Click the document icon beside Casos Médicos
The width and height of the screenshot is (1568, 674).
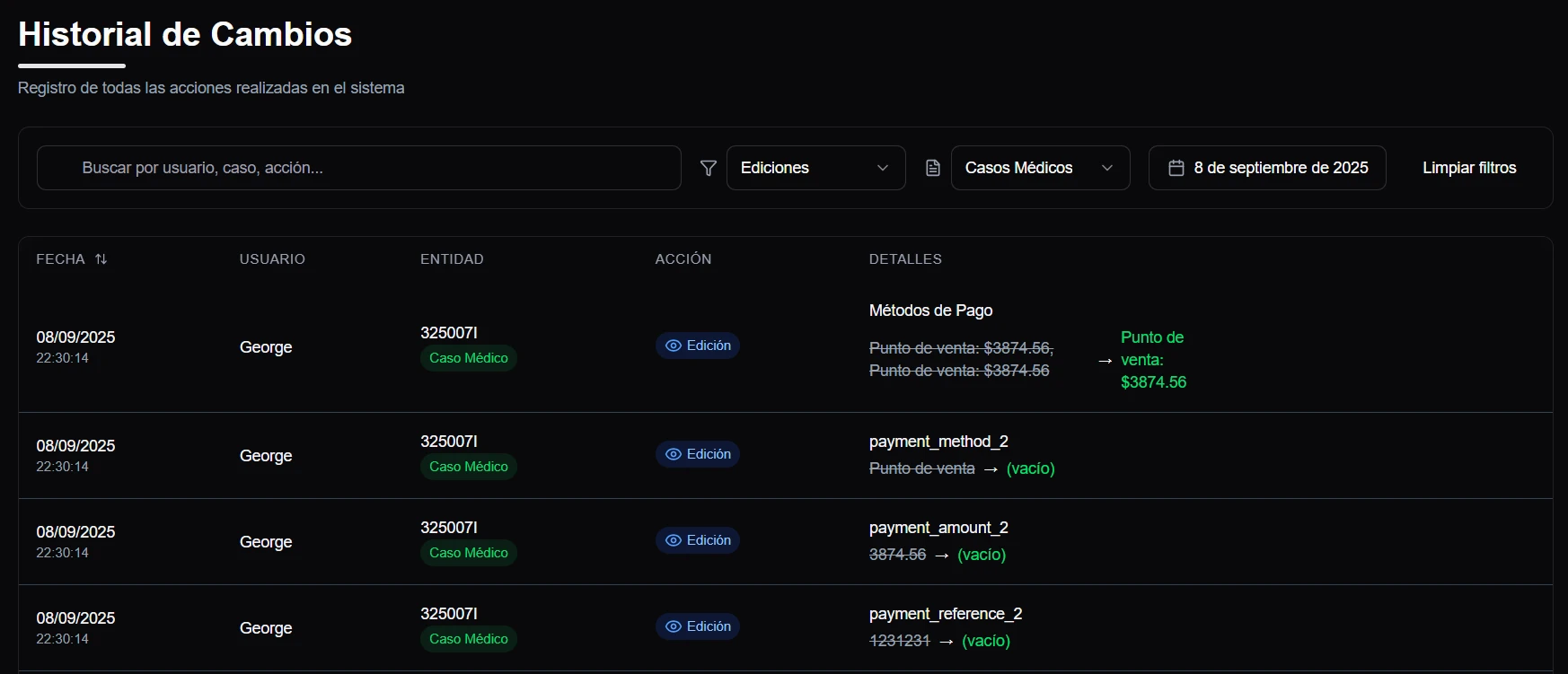932,168
